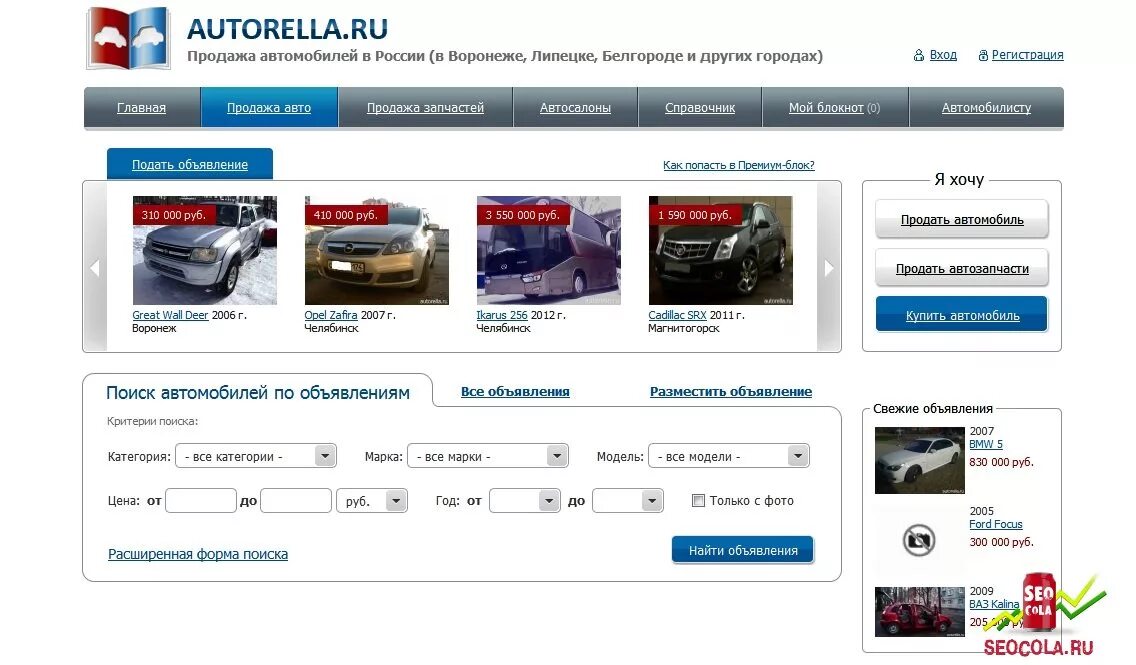Click the lock icon beside Вход
Viewport: 1136px width, 665px height.
click(x=919, y=55)
